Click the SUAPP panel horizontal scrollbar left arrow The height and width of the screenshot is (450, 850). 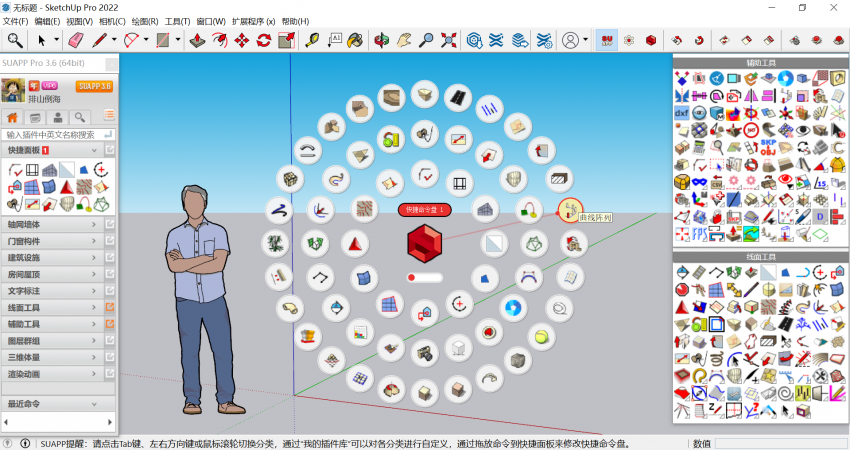(6, 421)
